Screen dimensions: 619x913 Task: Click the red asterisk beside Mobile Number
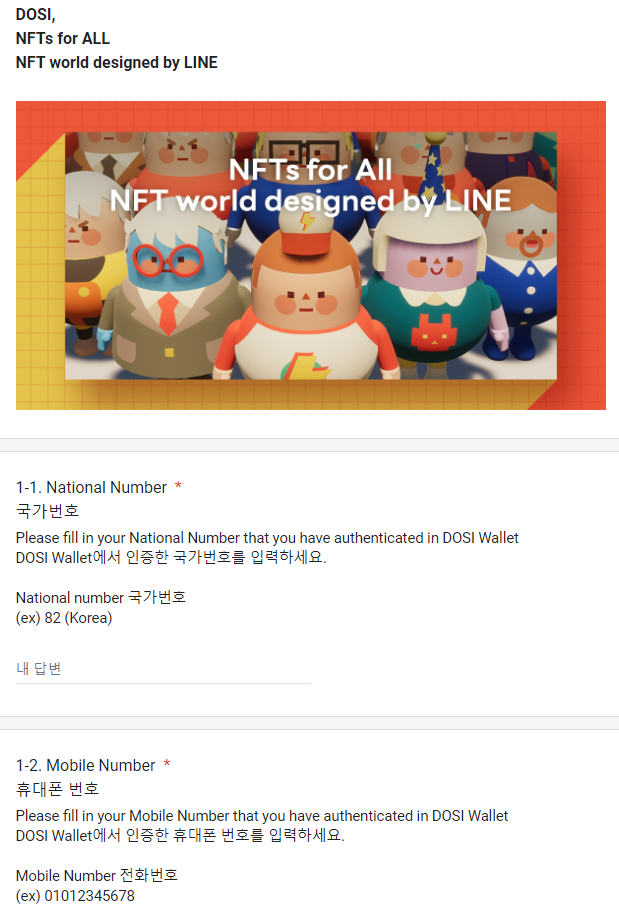click(x=167, y=763)
